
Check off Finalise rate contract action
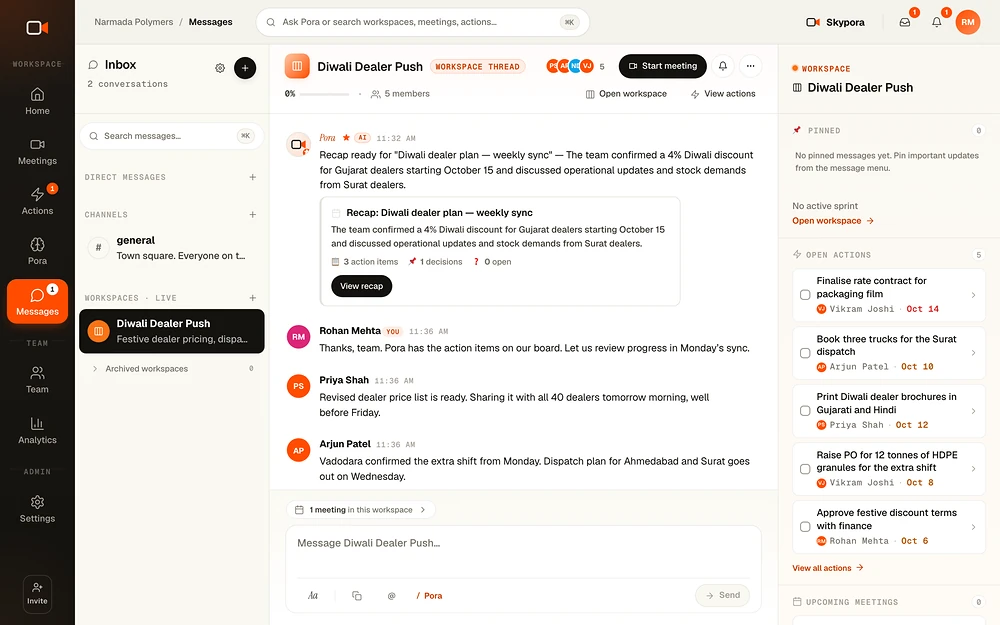(x=805, y=295)
